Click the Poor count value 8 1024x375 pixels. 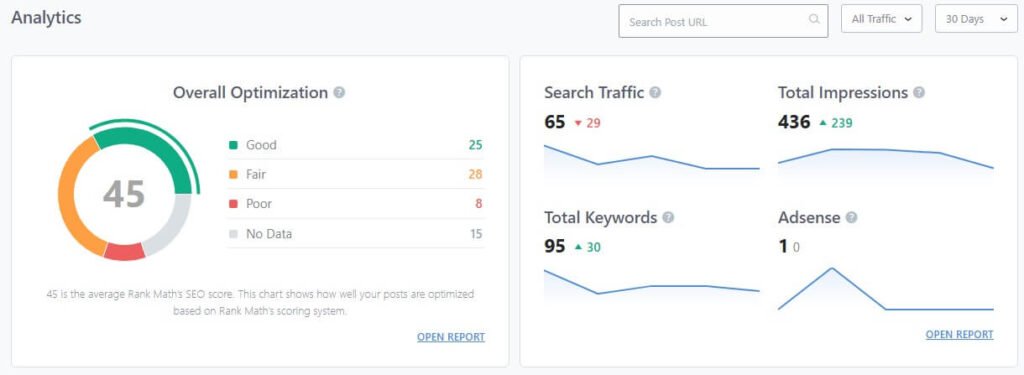479,204
